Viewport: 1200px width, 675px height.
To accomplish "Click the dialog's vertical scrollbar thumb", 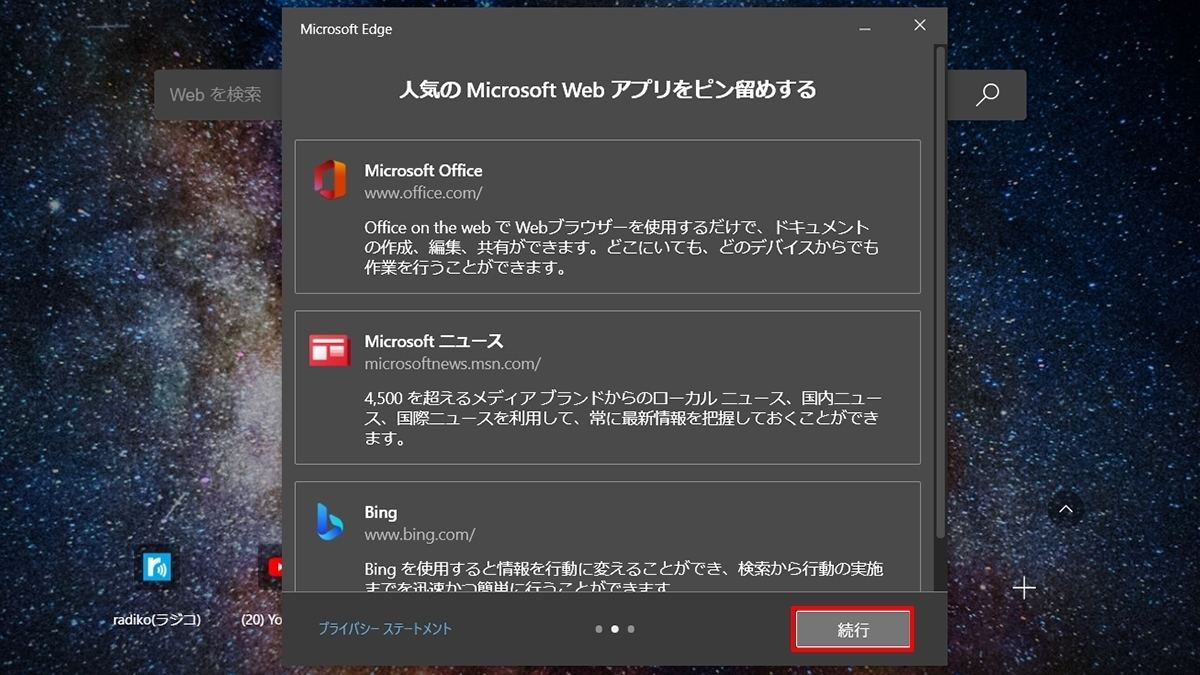I will click(x=939, y=290).
